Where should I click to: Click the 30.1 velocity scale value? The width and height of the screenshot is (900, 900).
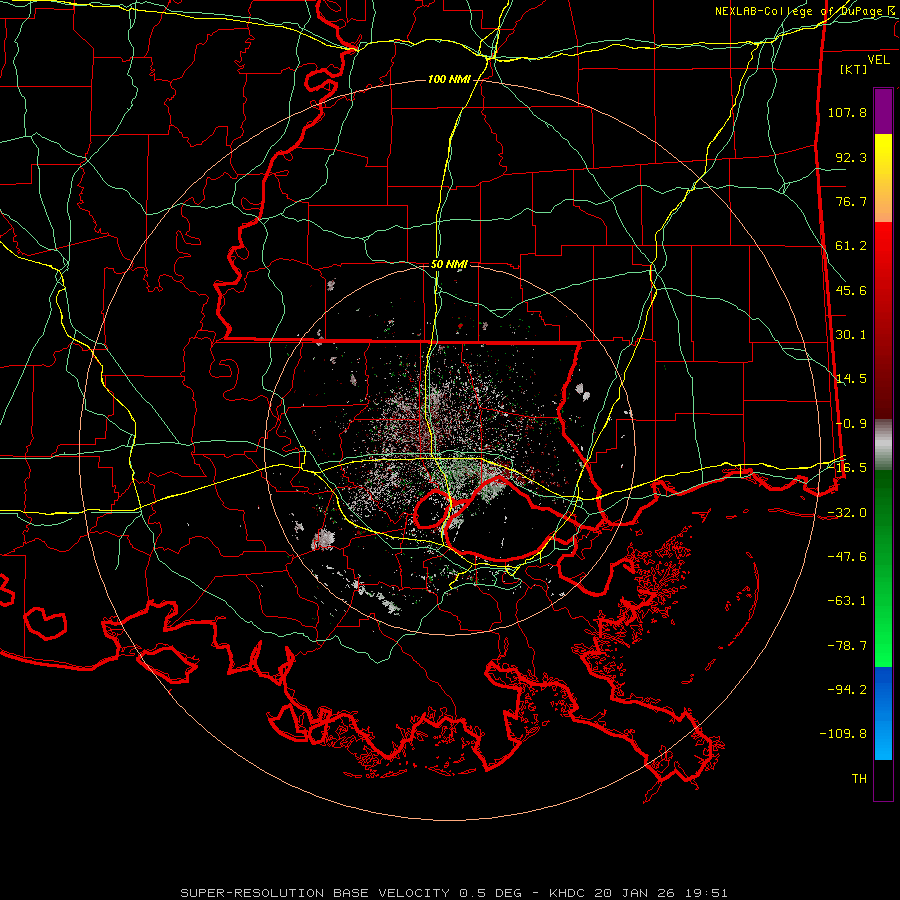coord(851,335)
